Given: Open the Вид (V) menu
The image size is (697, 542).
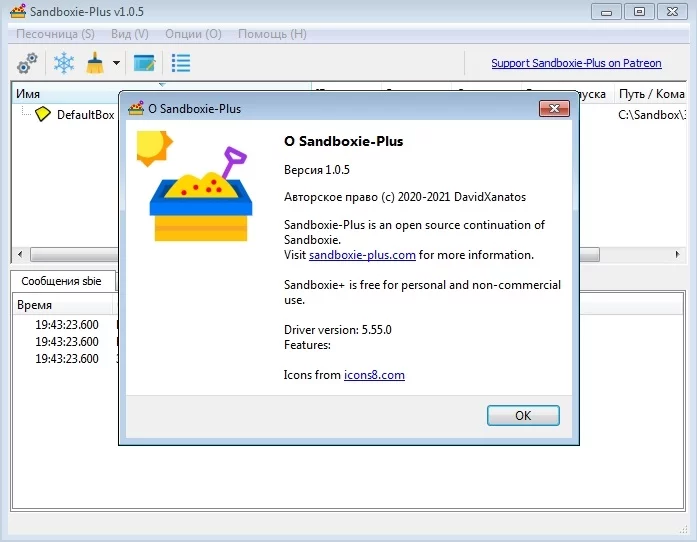Looking at the screenshot, I should tap(129, 34).
